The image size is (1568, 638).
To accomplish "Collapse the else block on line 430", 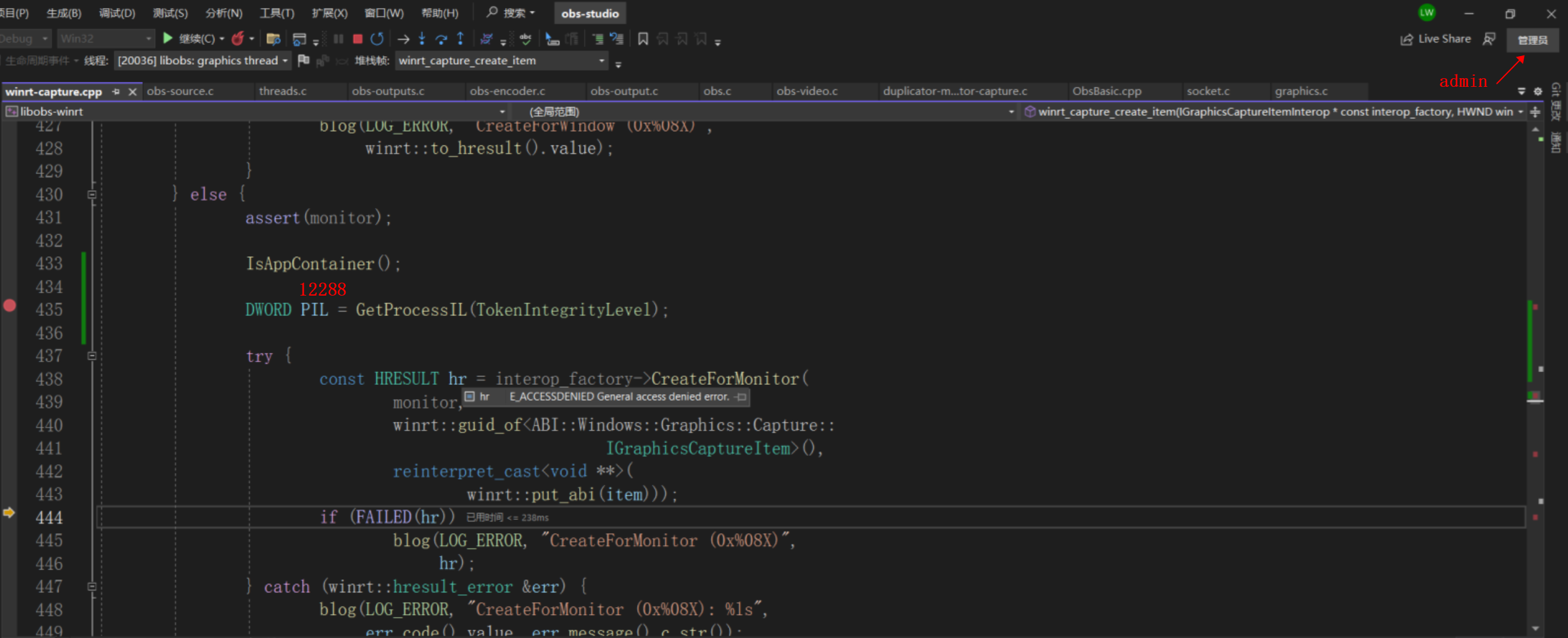I will pyautogui.click(x=92, y=194).
